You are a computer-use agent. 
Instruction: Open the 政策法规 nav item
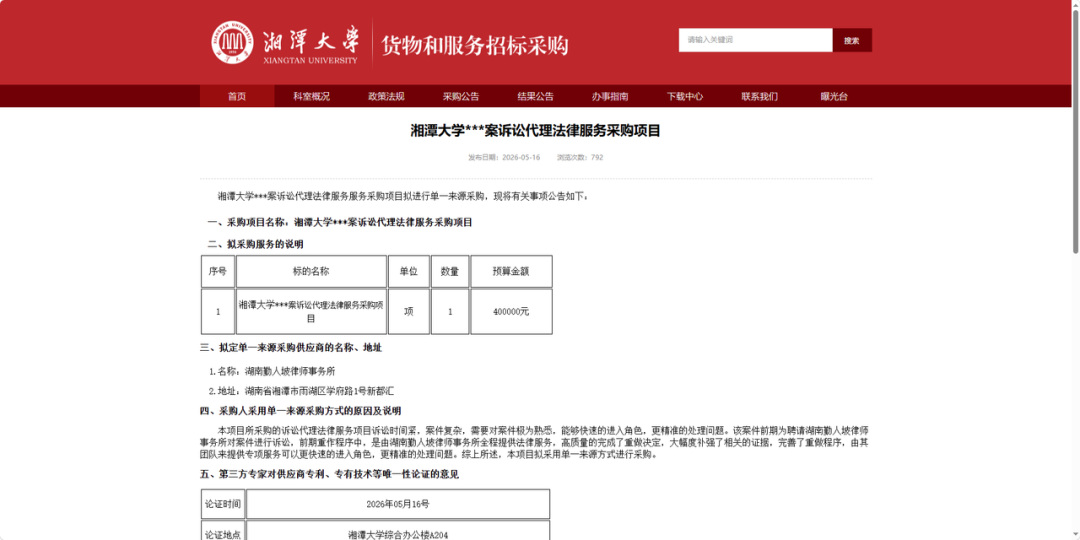click(386, 96)
